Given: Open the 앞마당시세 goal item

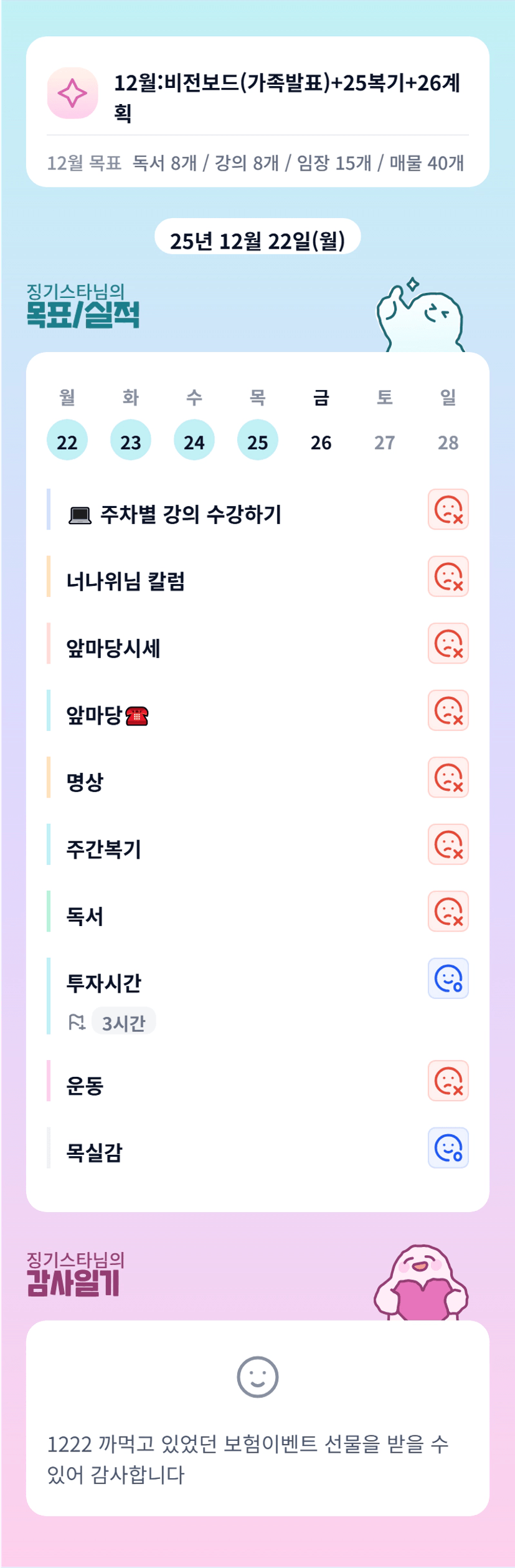Looking at the screenshot, I should (x=113, y=649).
